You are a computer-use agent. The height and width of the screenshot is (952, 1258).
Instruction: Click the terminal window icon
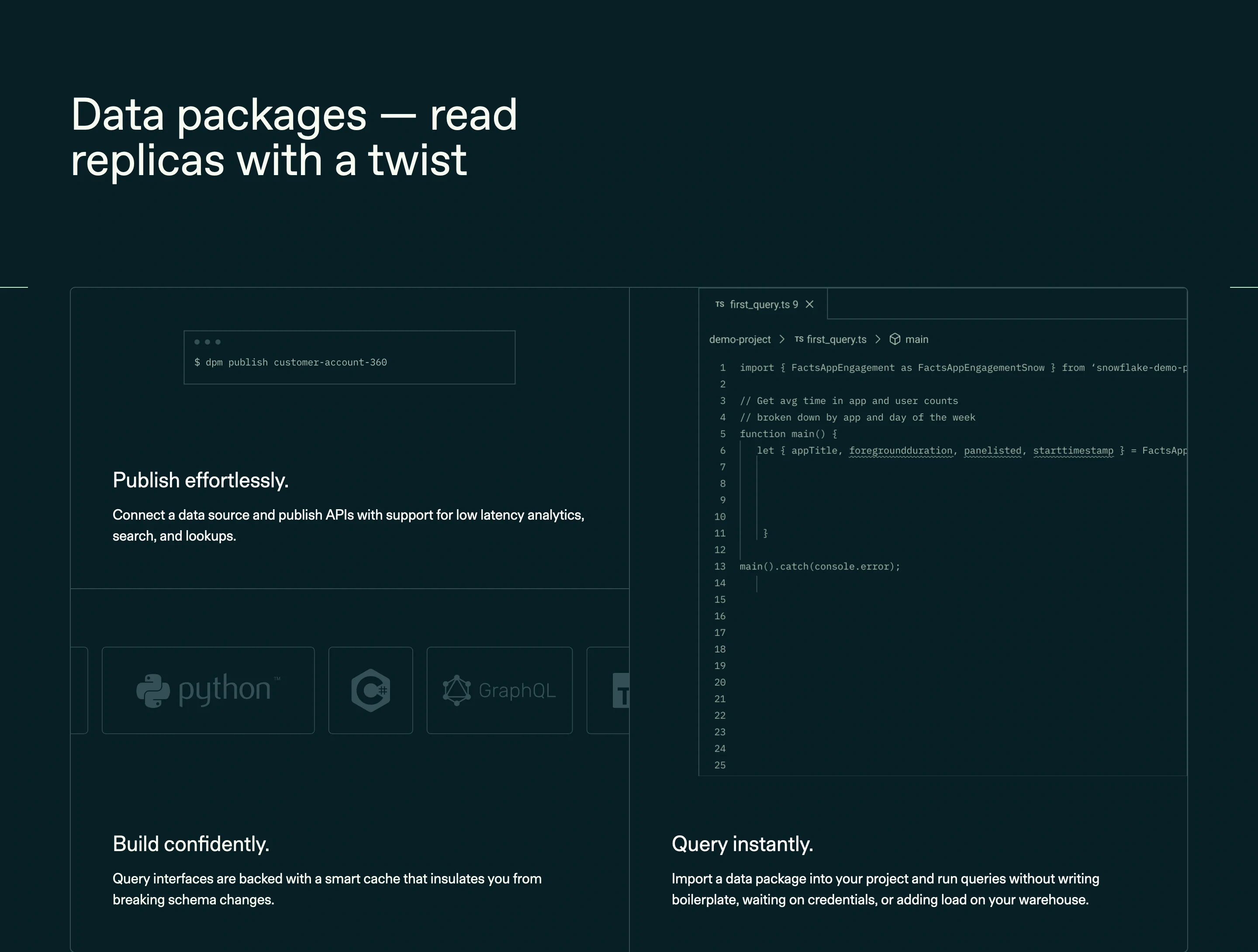tap(206, 343)
